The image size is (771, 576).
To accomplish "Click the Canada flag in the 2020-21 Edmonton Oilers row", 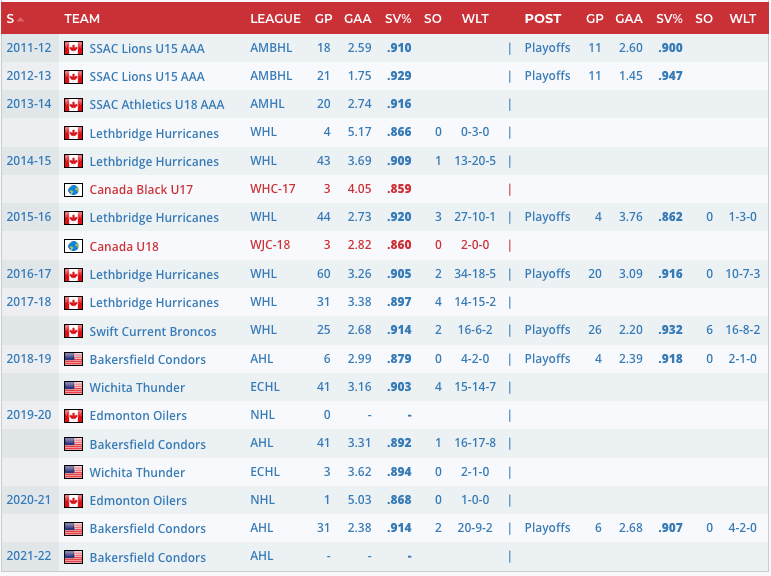I will coord(72,501).
